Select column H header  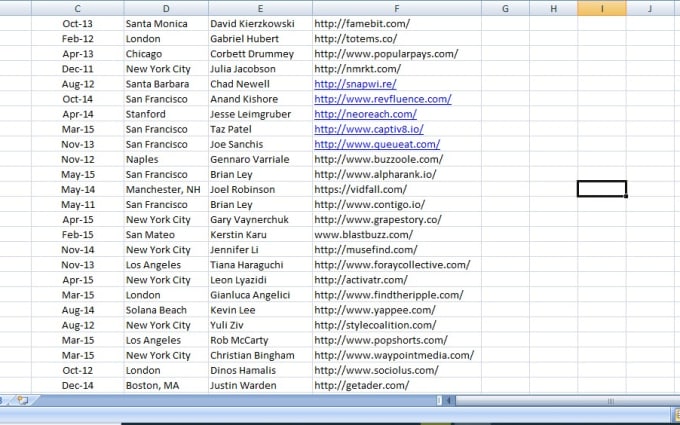pyautogui.click(x=553, y=8)
